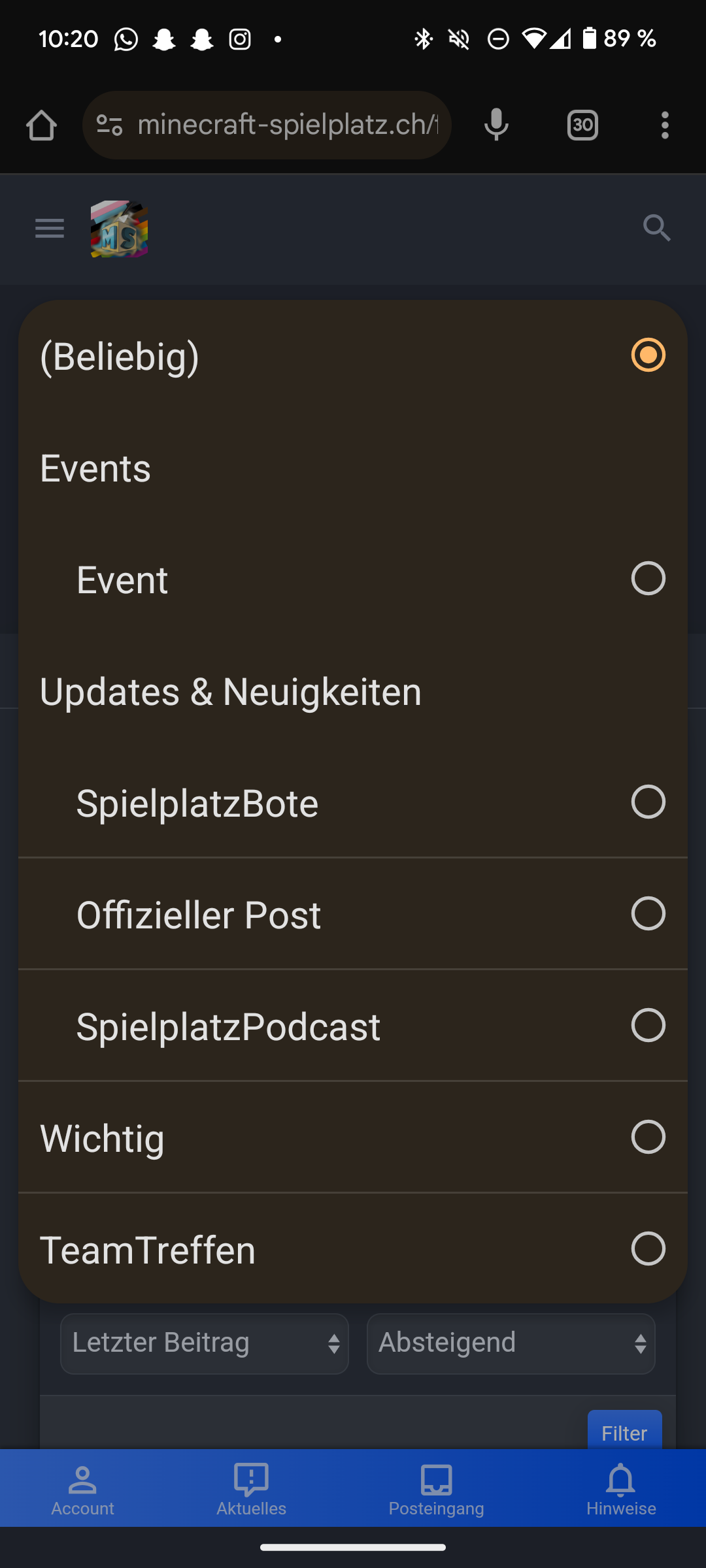
Task: Show Hinweise notifications bell
Action: (x=621, y=1489)
